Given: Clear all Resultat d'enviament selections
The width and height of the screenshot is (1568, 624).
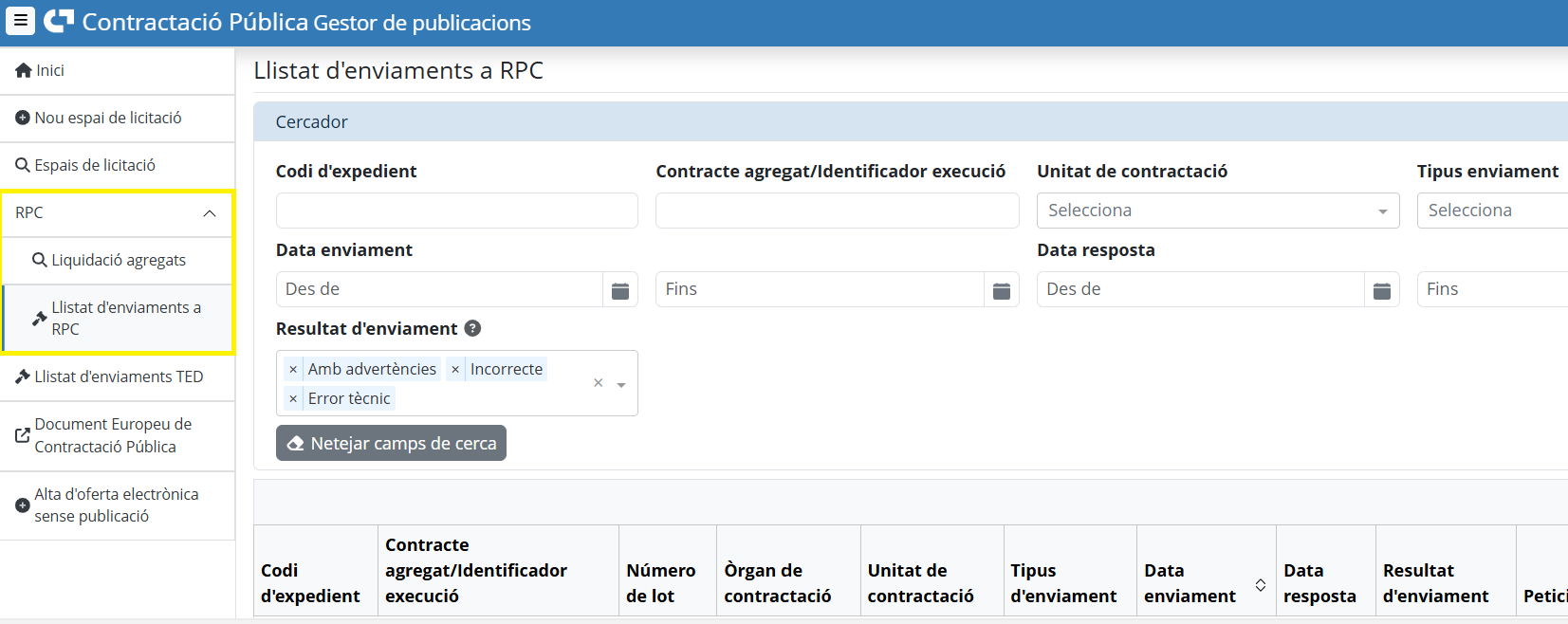Looking at the screenshot, I should click(x=598, y=383).
